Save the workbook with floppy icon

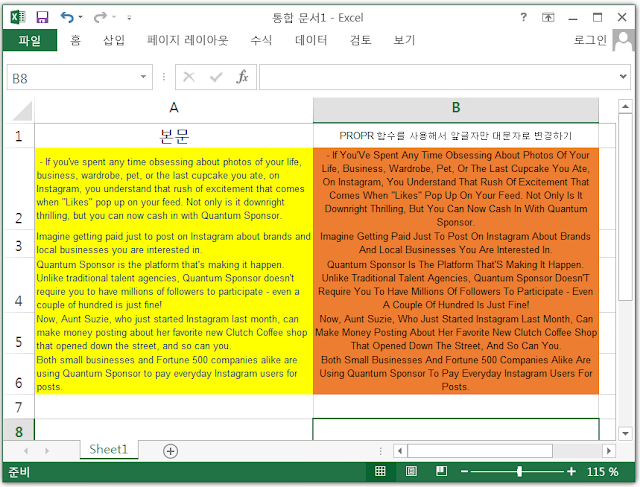click(x=42, y=17)
